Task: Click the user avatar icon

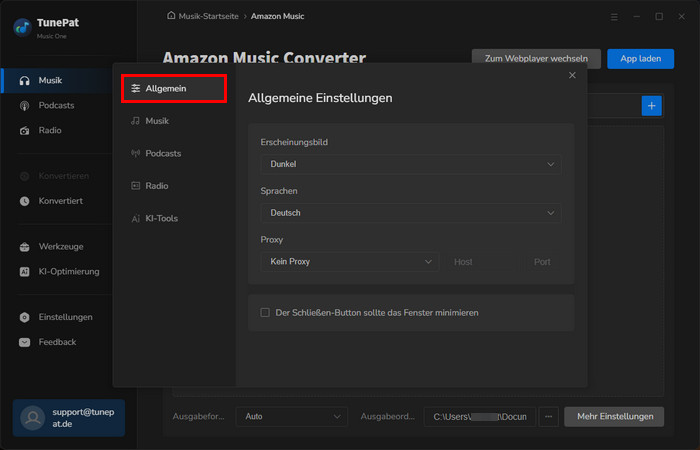Action: click(x=33, y=418)
